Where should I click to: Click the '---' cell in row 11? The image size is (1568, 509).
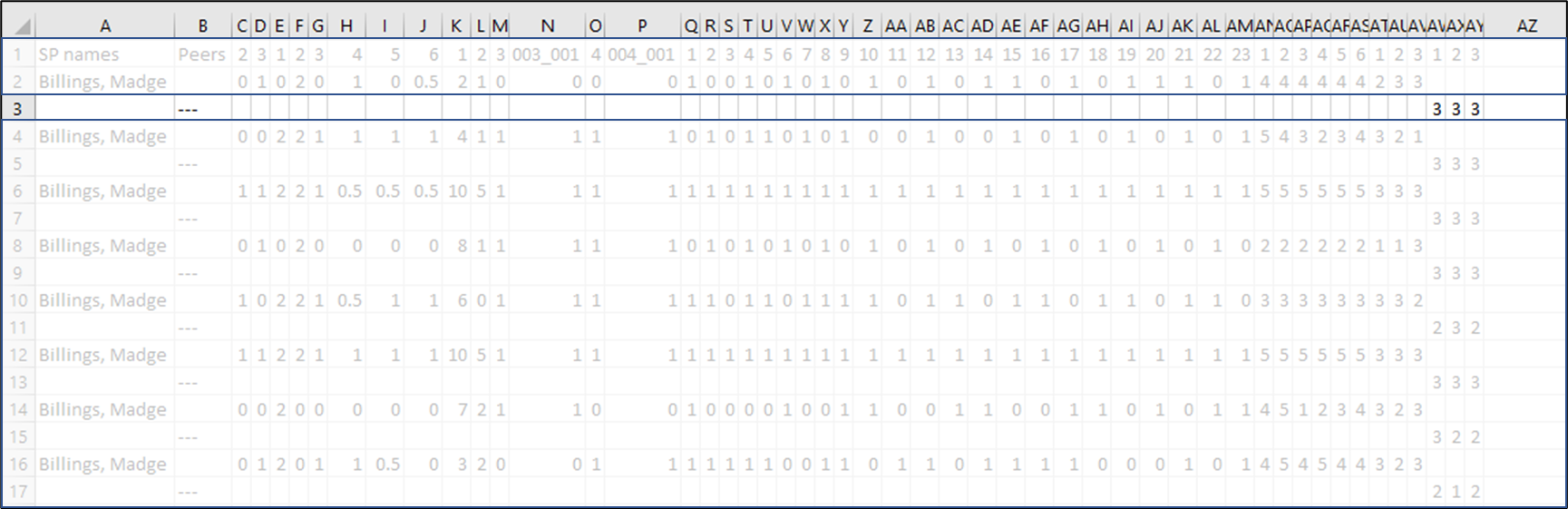coord(188,328)
